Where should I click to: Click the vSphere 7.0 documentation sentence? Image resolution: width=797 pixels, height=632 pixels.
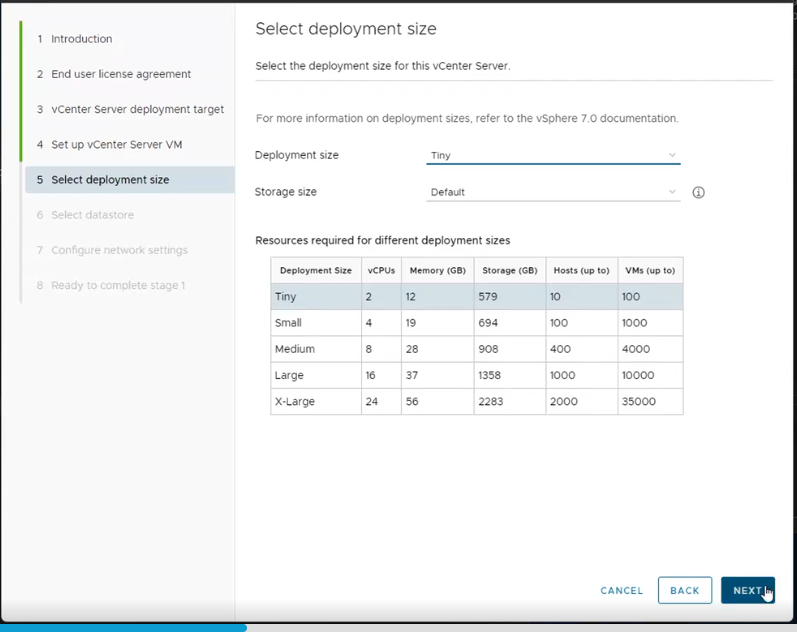pyautogui.click(x=467, y=118)
